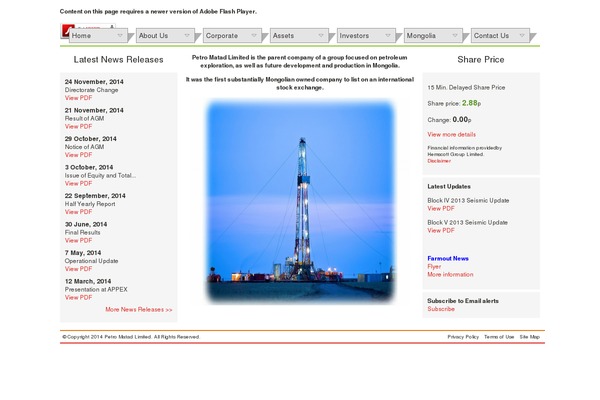Select the 24 November, 2014 date
Viewport: 600px width, 400px height.
point(94,82)
